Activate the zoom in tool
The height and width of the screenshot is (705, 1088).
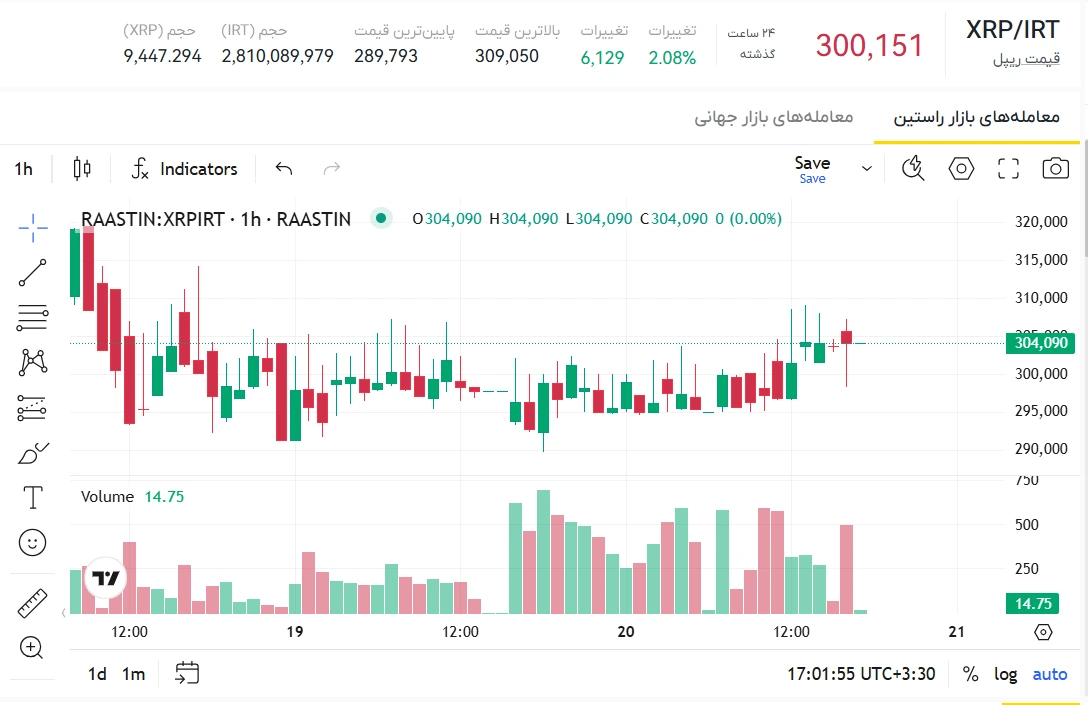coord(33,647)
